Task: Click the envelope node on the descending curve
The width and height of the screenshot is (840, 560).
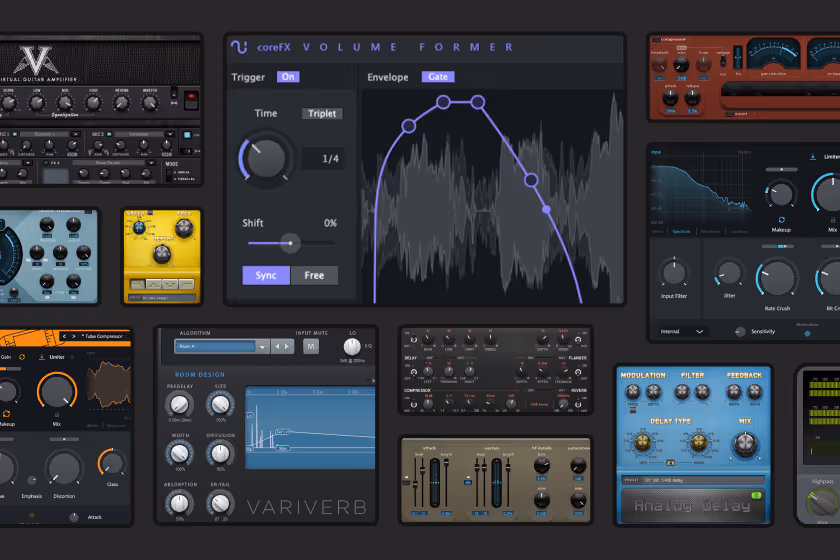Action: [x=531, y=180]
